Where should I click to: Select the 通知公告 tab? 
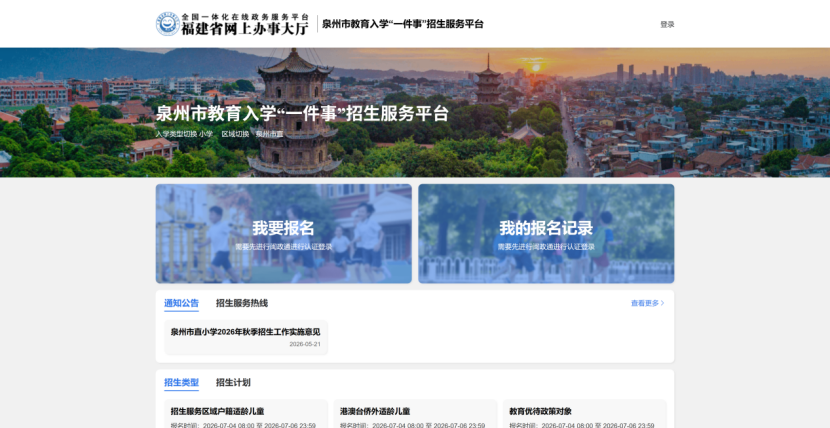(181, 303)
